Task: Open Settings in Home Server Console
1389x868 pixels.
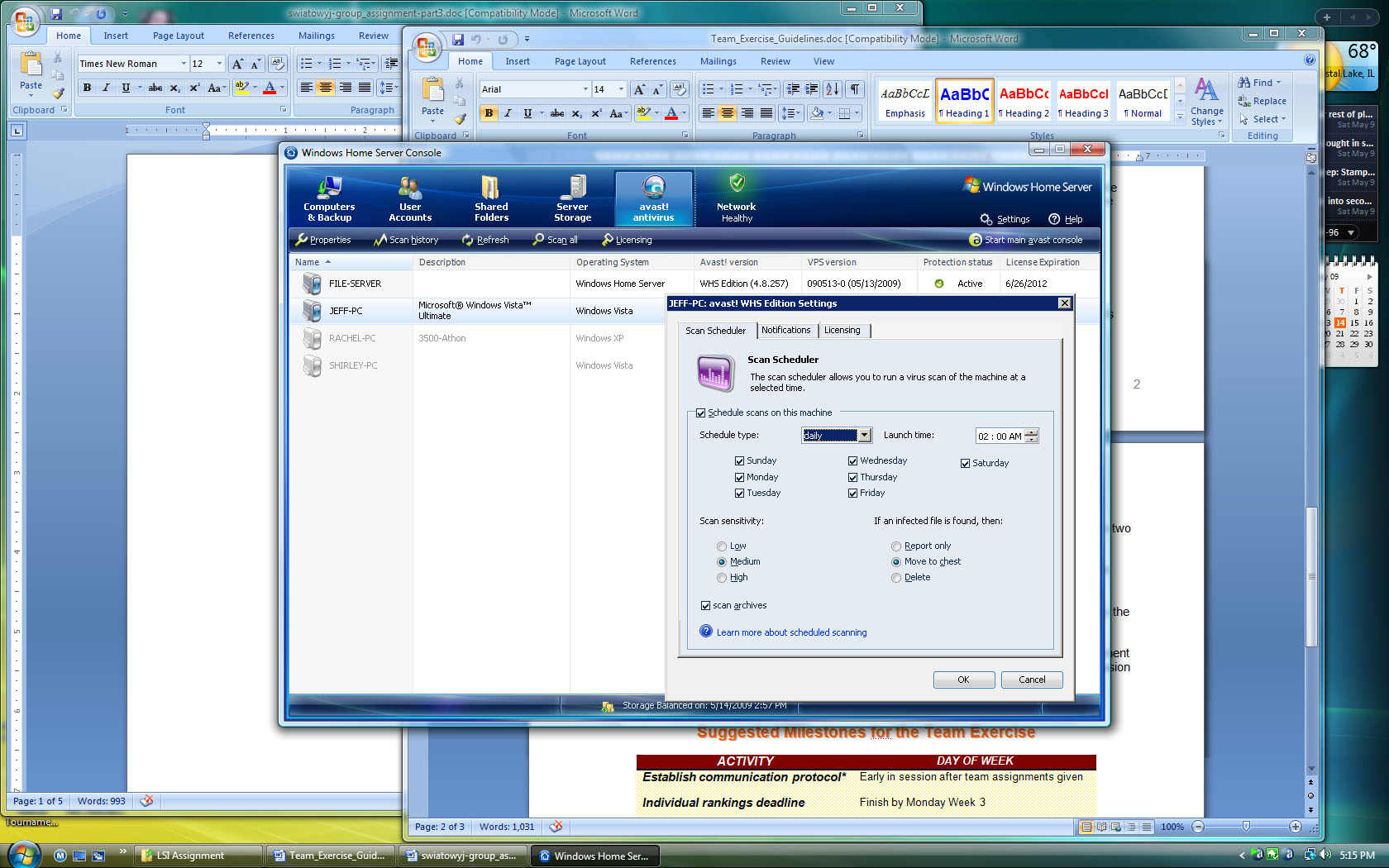Action: [x=1005, y=219]
